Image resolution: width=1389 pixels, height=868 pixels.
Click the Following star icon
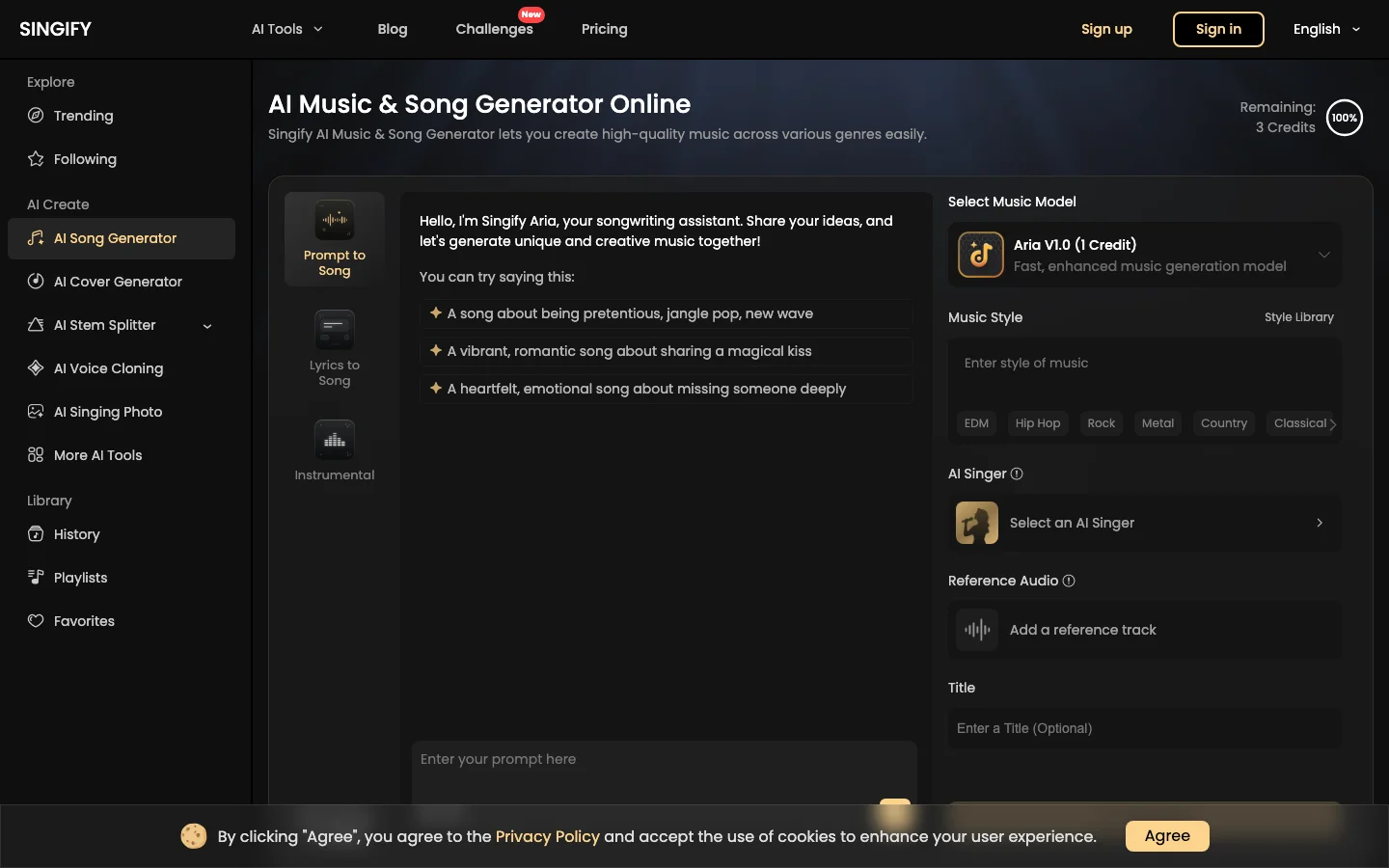pyautogui.click(x=36, y=159)
